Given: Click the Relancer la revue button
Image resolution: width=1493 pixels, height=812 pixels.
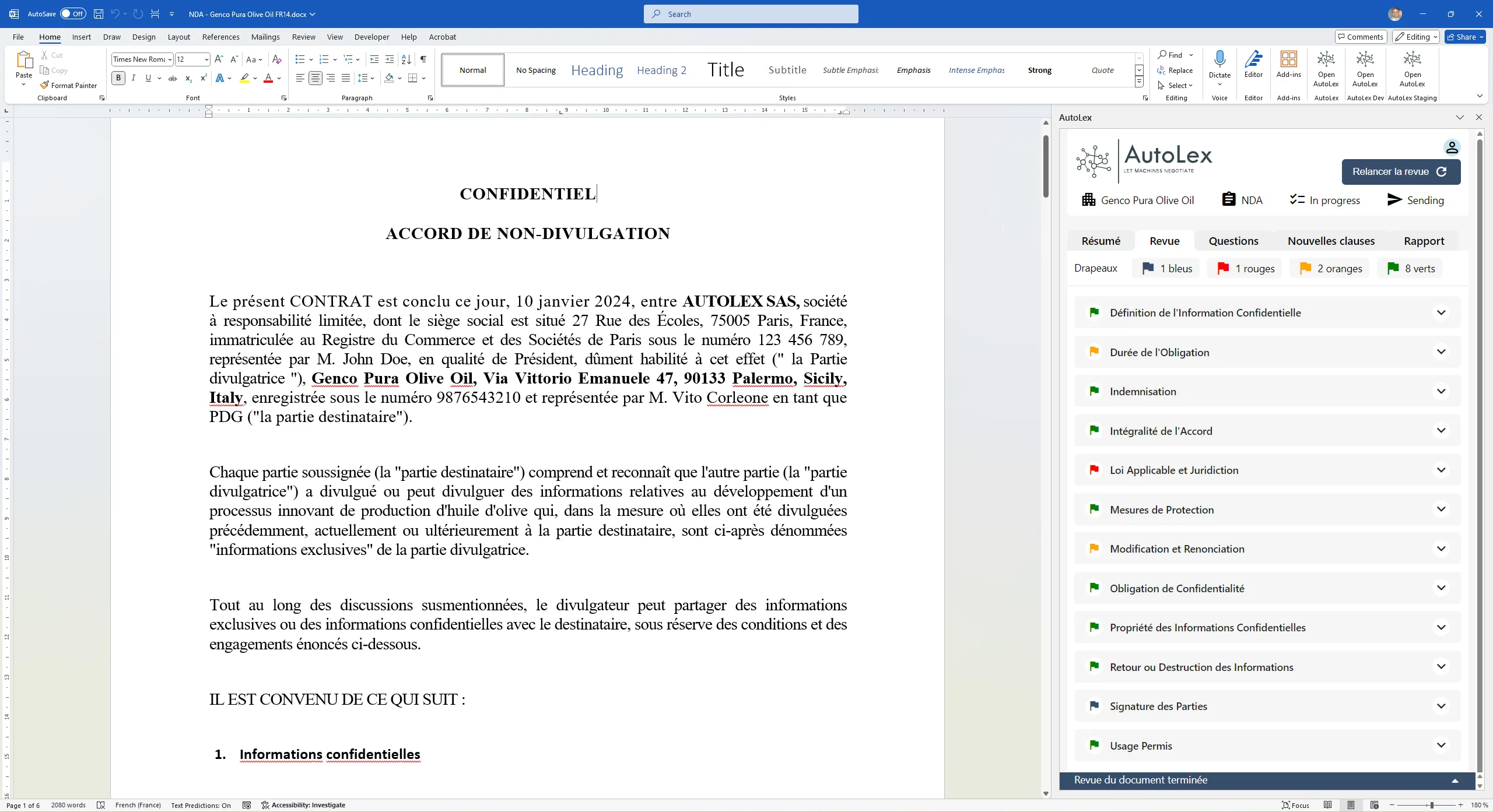Looking at the screenshot, I should (1400, 171).
